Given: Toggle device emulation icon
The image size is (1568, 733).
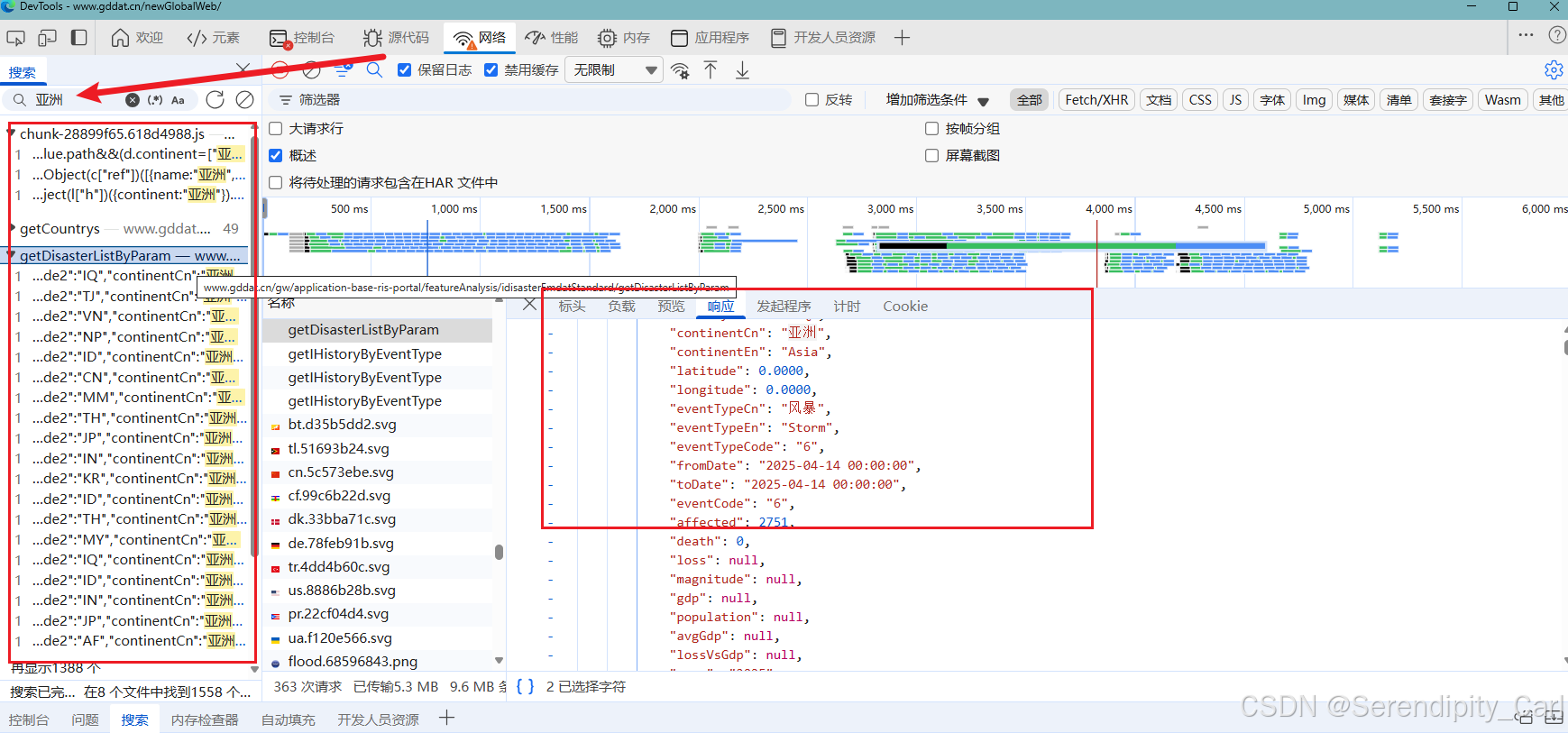Looking at the screenshot, I should 47,38.
